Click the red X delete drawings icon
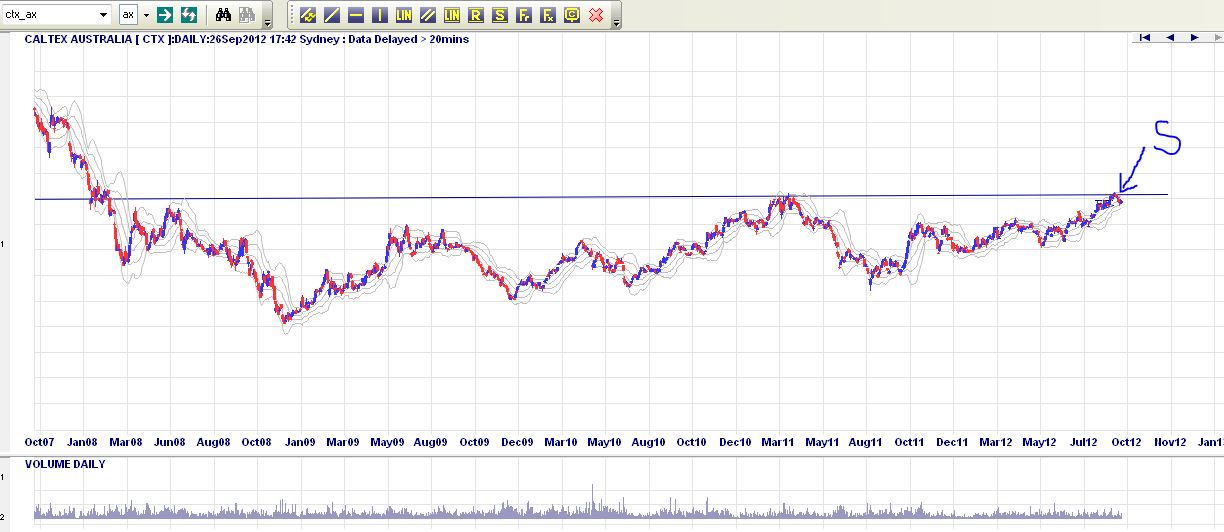Viewport: 1224px width, 532px height. tap(596, 15)
